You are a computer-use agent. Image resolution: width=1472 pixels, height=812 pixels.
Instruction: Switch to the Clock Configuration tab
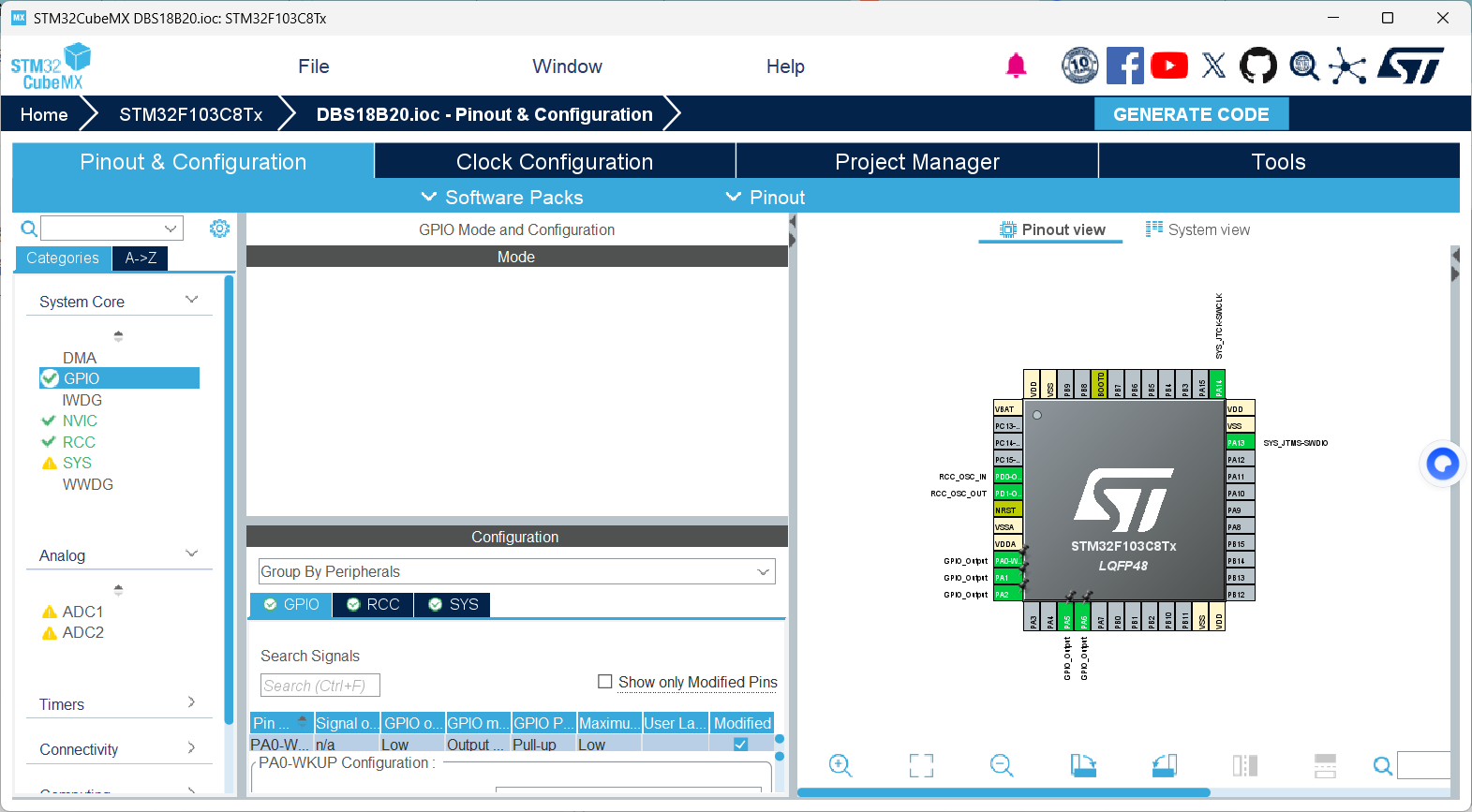[555, 161]
